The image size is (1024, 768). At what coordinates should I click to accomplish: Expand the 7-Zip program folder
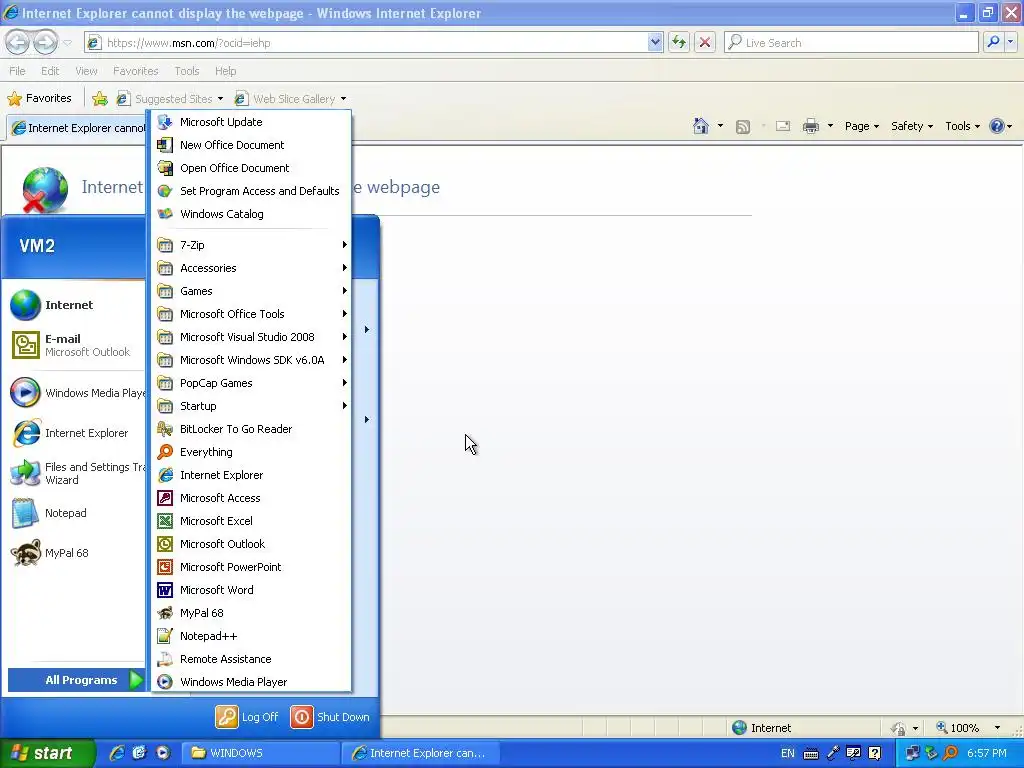(251, 245)
